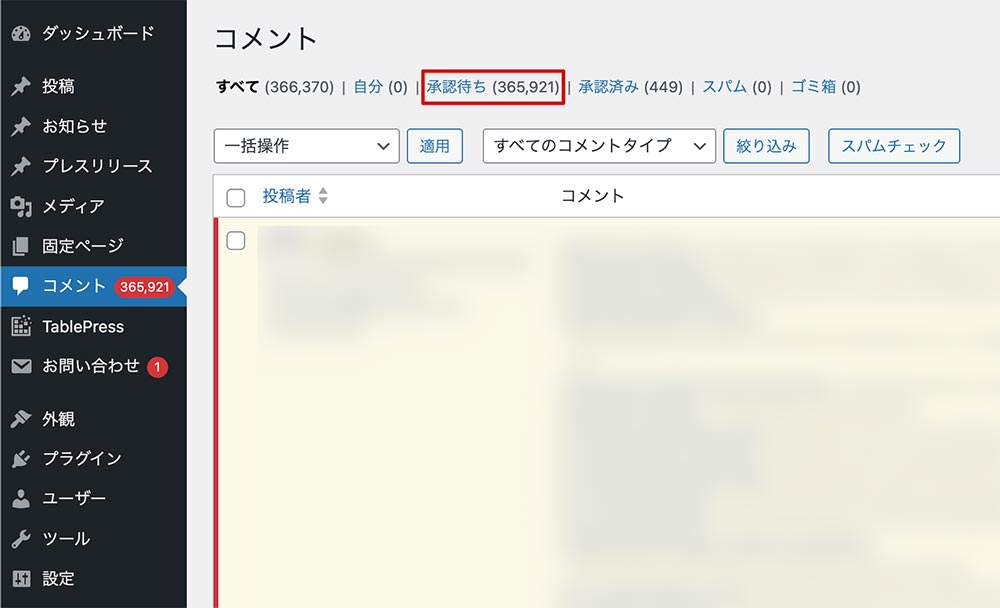
Task: Open the 設定 settings menu
Action: tap(58, 578)
